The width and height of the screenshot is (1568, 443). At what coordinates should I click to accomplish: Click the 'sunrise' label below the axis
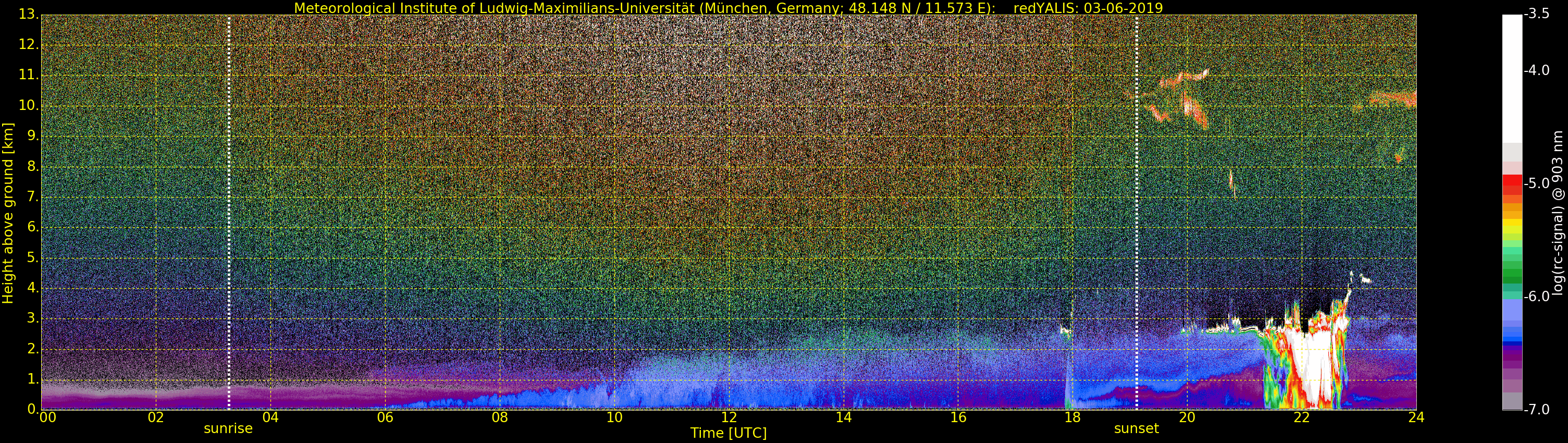(228, 428)
